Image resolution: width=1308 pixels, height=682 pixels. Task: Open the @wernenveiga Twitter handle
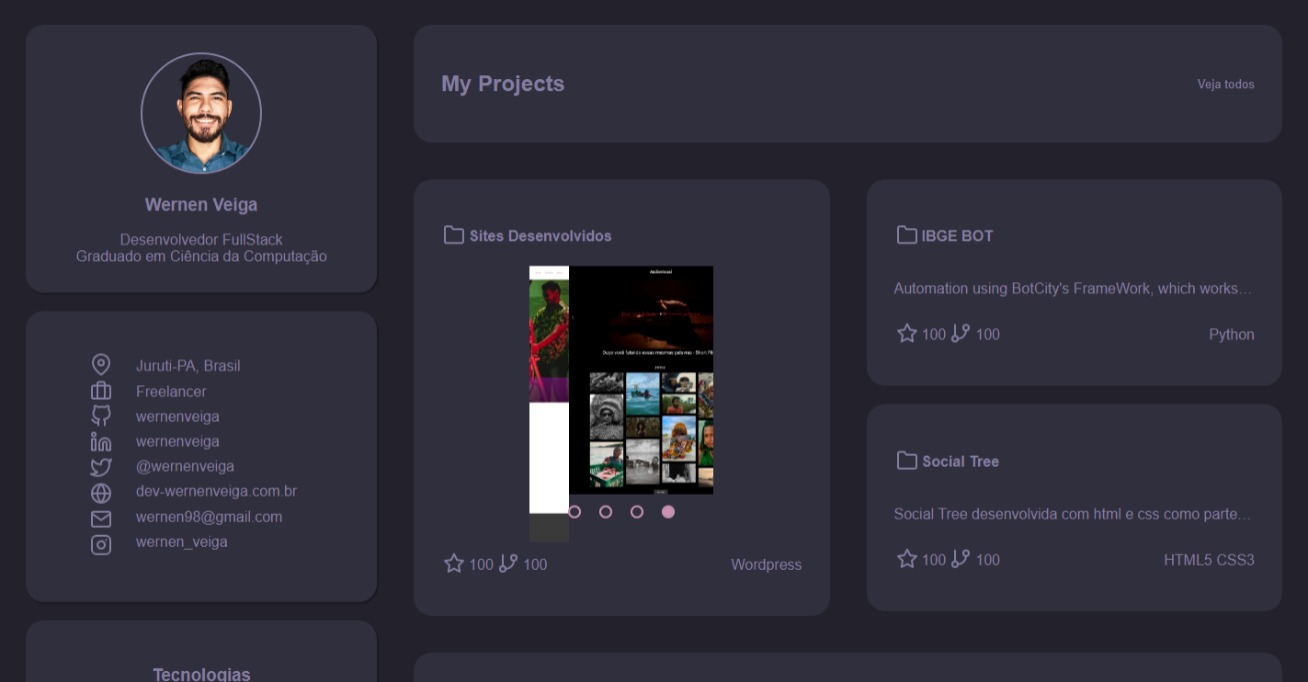coord(185,466)
